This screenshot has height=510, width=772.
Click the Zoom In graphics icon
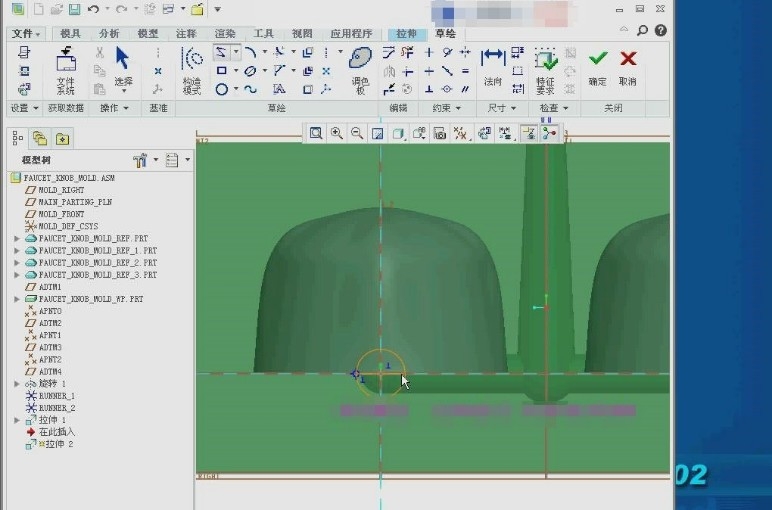(337, 133)
